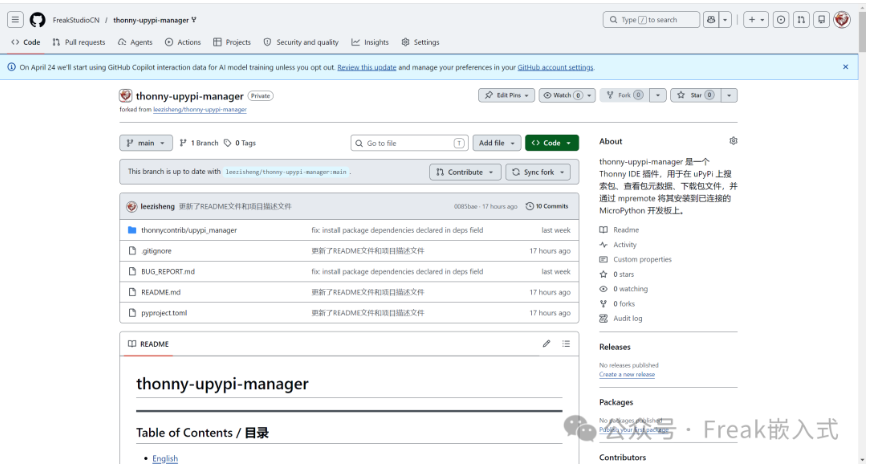Click the search box Type / to search

[x=651, y=20]
